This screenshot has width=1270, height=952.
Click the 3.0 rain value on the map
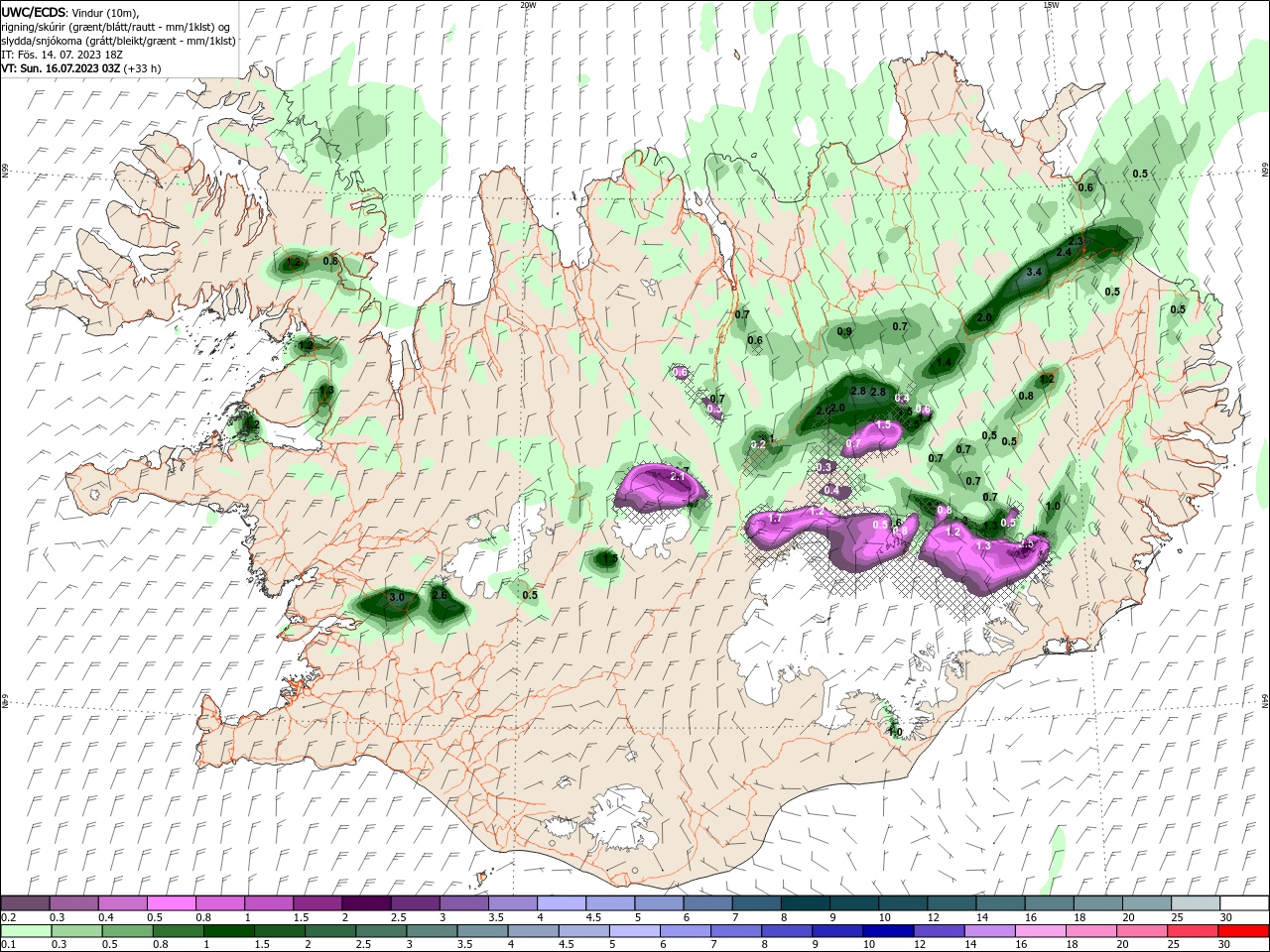coord(397,597)
